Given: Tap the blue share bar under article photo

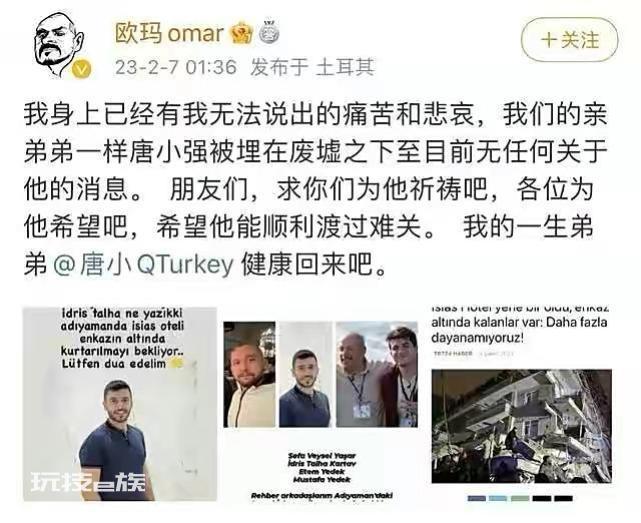Looking at the screenshot, I should 477,498.
